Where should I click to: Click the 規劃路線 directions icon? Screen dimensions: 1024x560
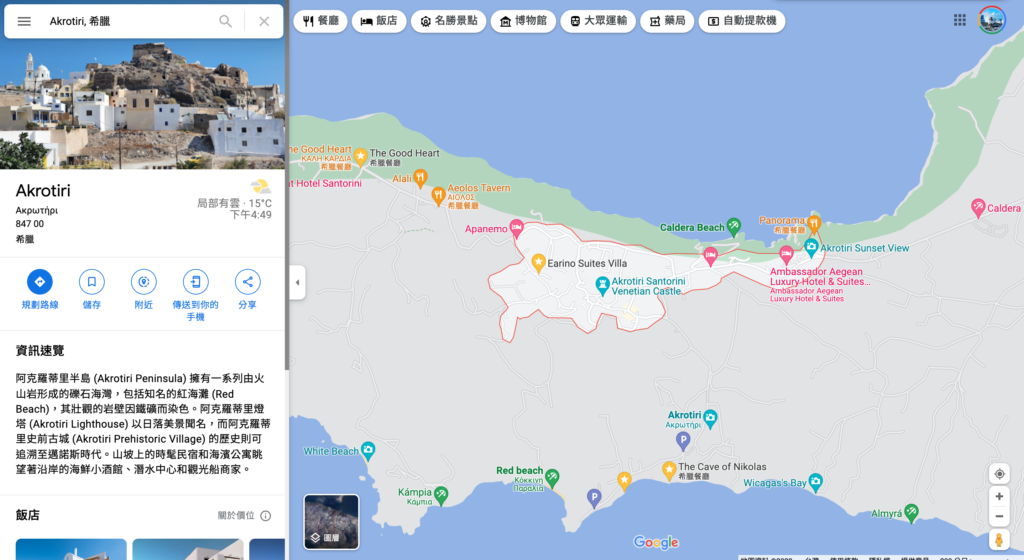coord(40,282)
